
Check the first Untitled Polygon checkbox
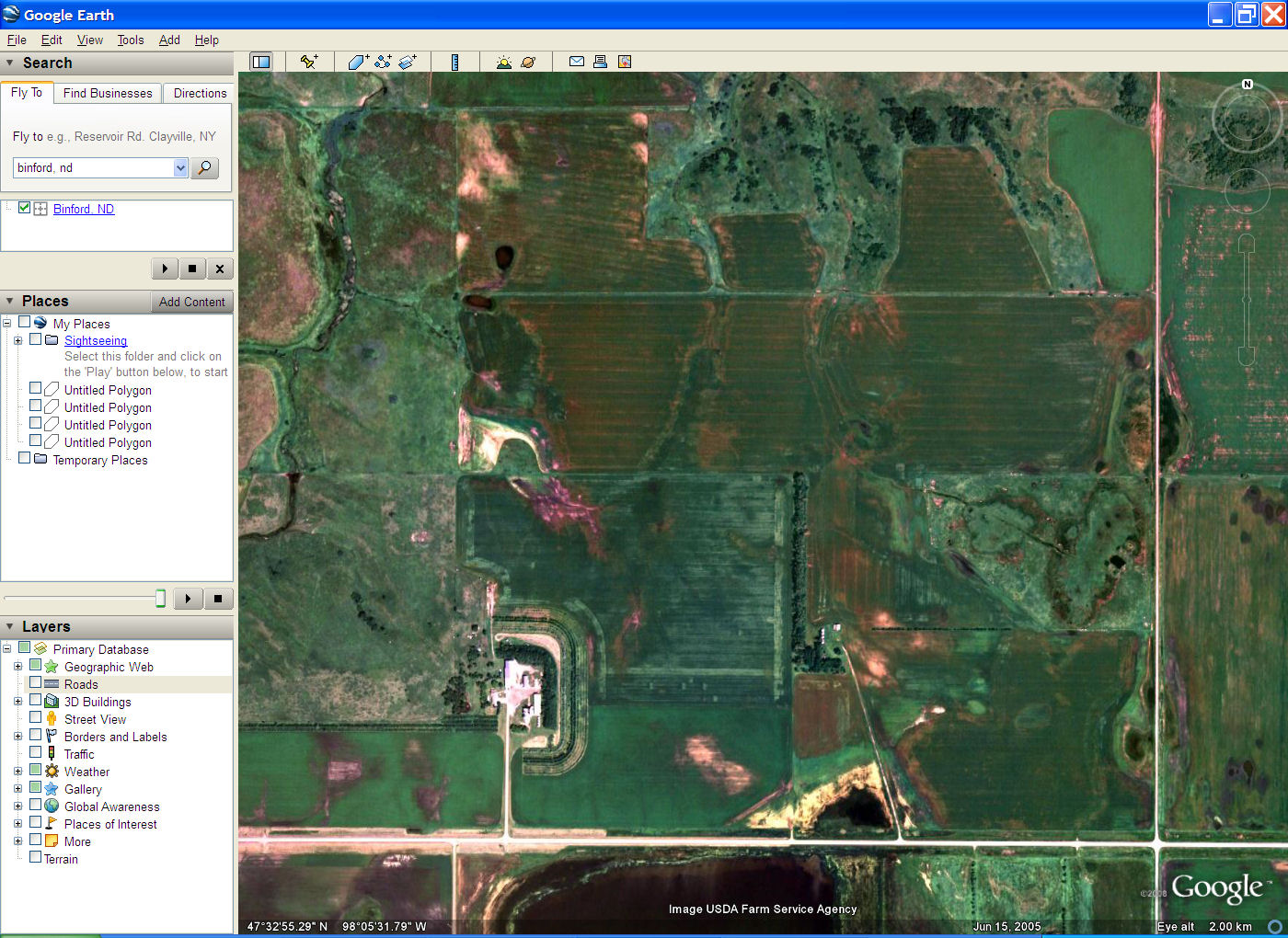click(35, 388)
